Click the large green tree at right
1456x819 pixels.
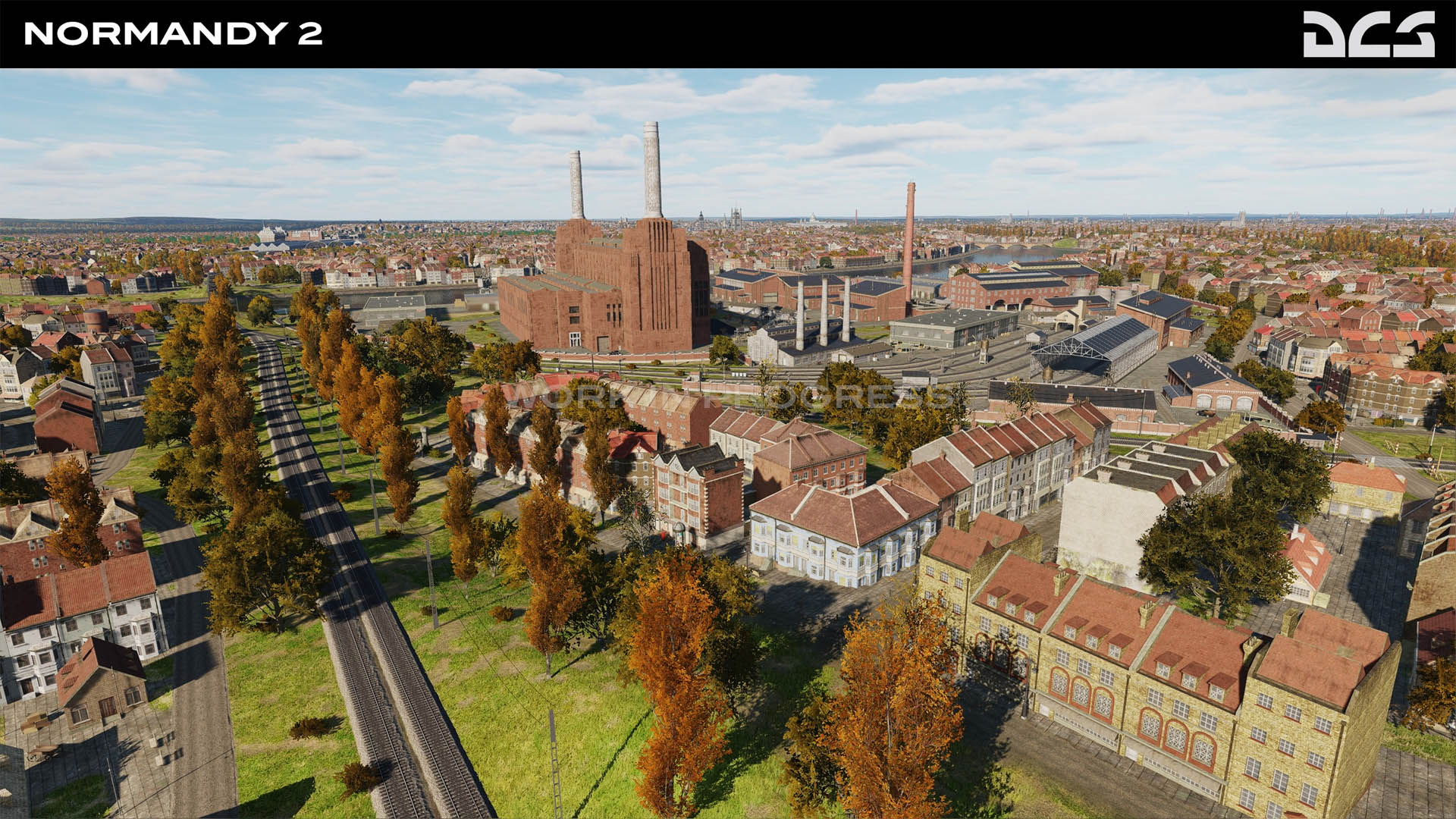(1221, 531)
